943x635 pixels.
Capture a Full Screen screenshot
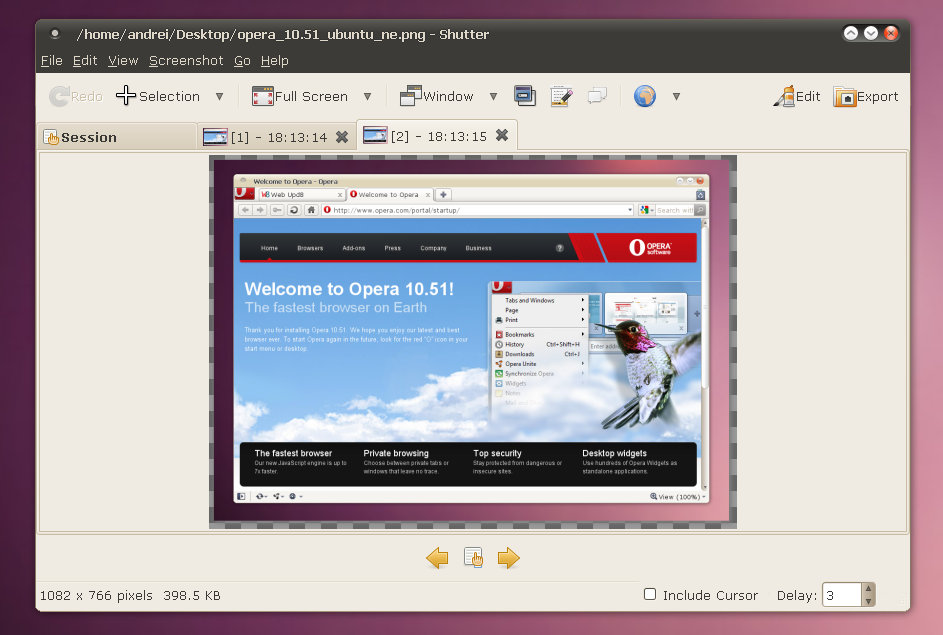(x=299, y=96)
